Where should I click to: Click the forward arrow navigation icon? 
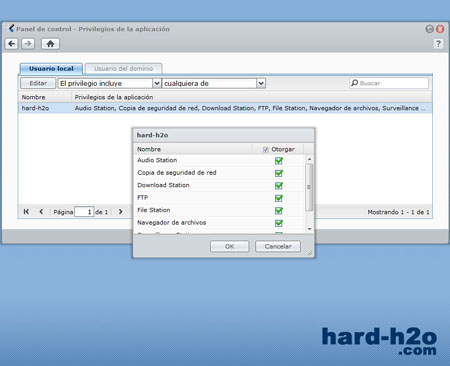[x=28, y=44]
